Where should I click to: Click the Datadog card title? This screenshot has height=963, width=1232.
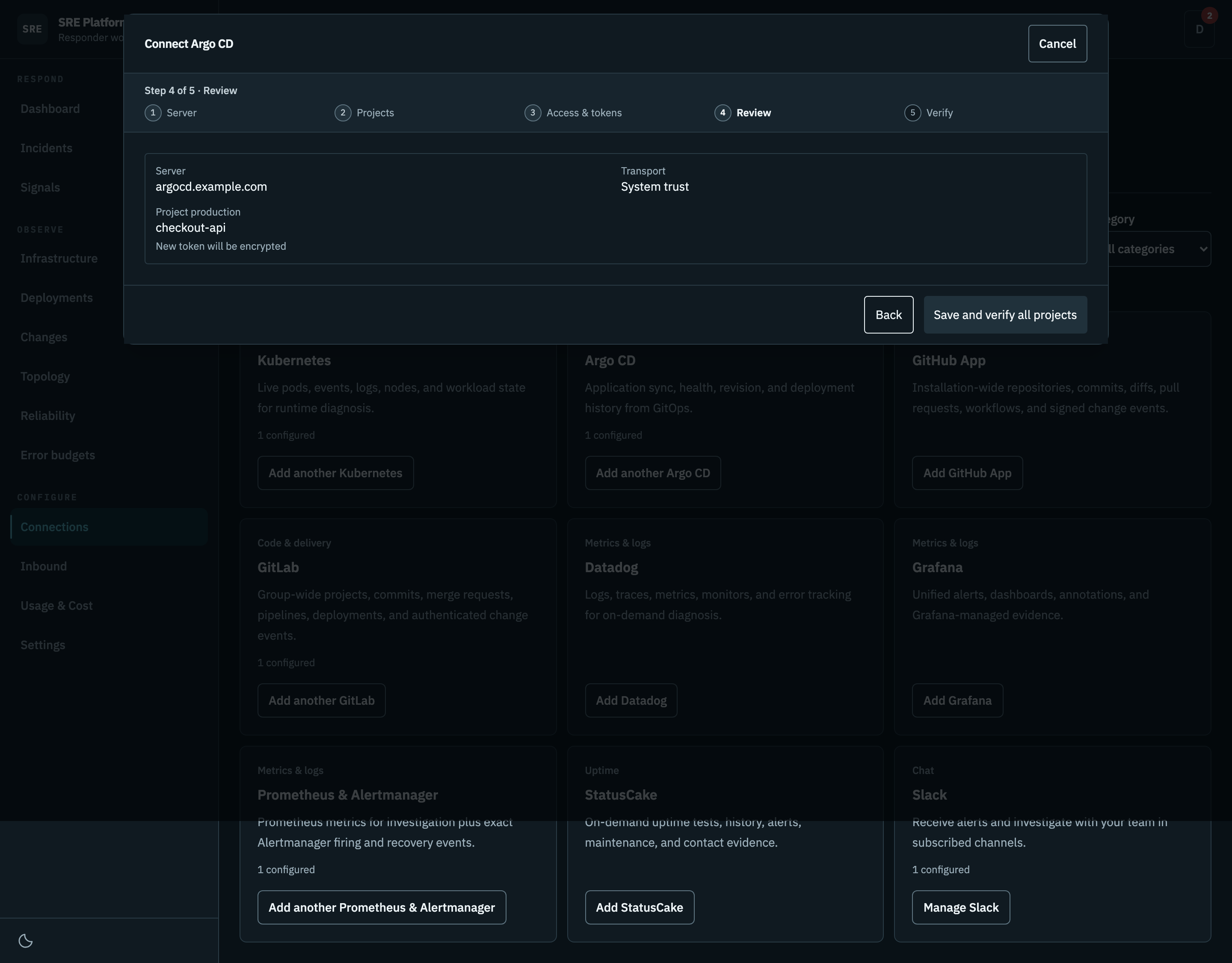click(x=611, y=568)
